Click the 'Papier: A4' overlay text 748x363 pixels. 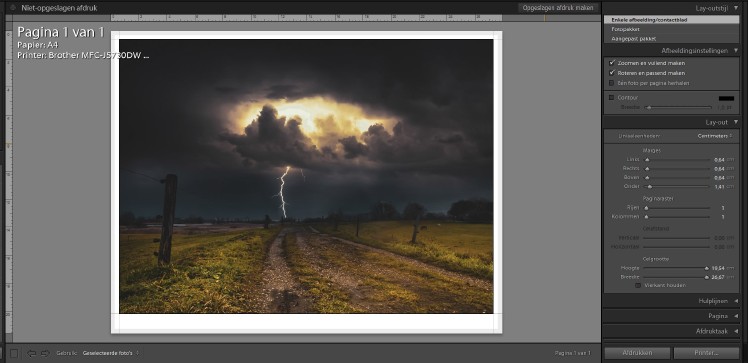(x=38, y=45)
